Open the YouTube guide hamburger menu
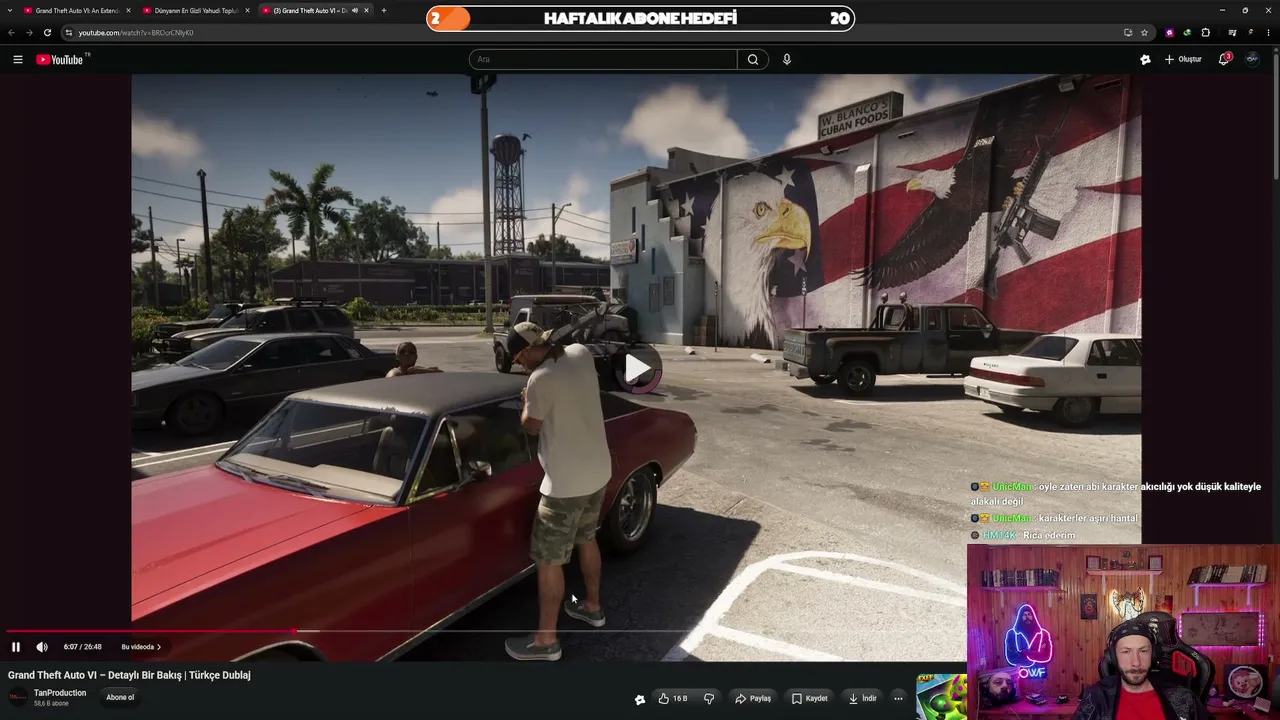1280x720 pixels. pyautogui.click(x=18, y=60)
